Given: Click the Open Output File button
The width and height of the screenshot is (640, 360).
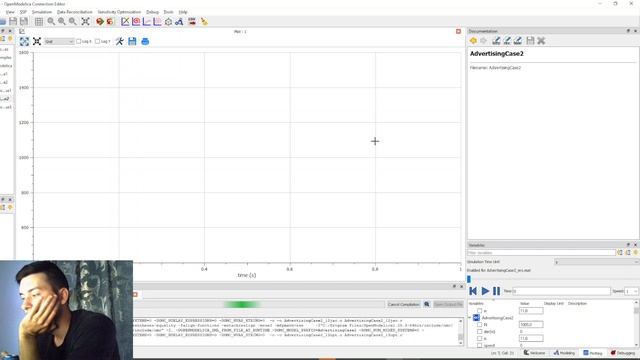Looking at the screenshot, I should tap(448, 304).
